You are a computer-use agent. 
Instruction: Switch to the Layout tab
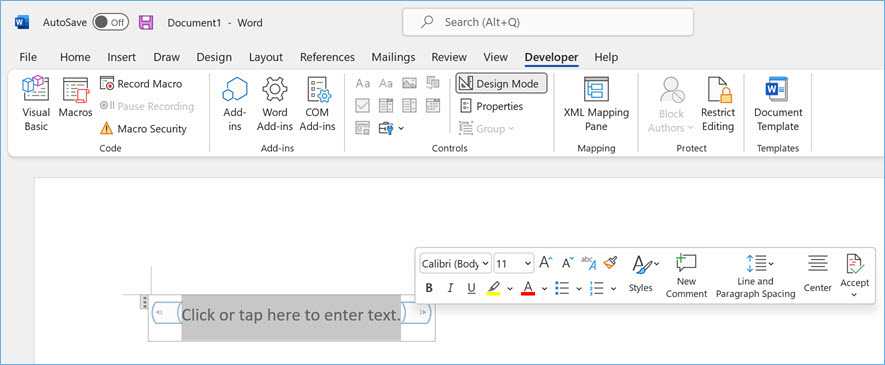[x=266, y=57]
